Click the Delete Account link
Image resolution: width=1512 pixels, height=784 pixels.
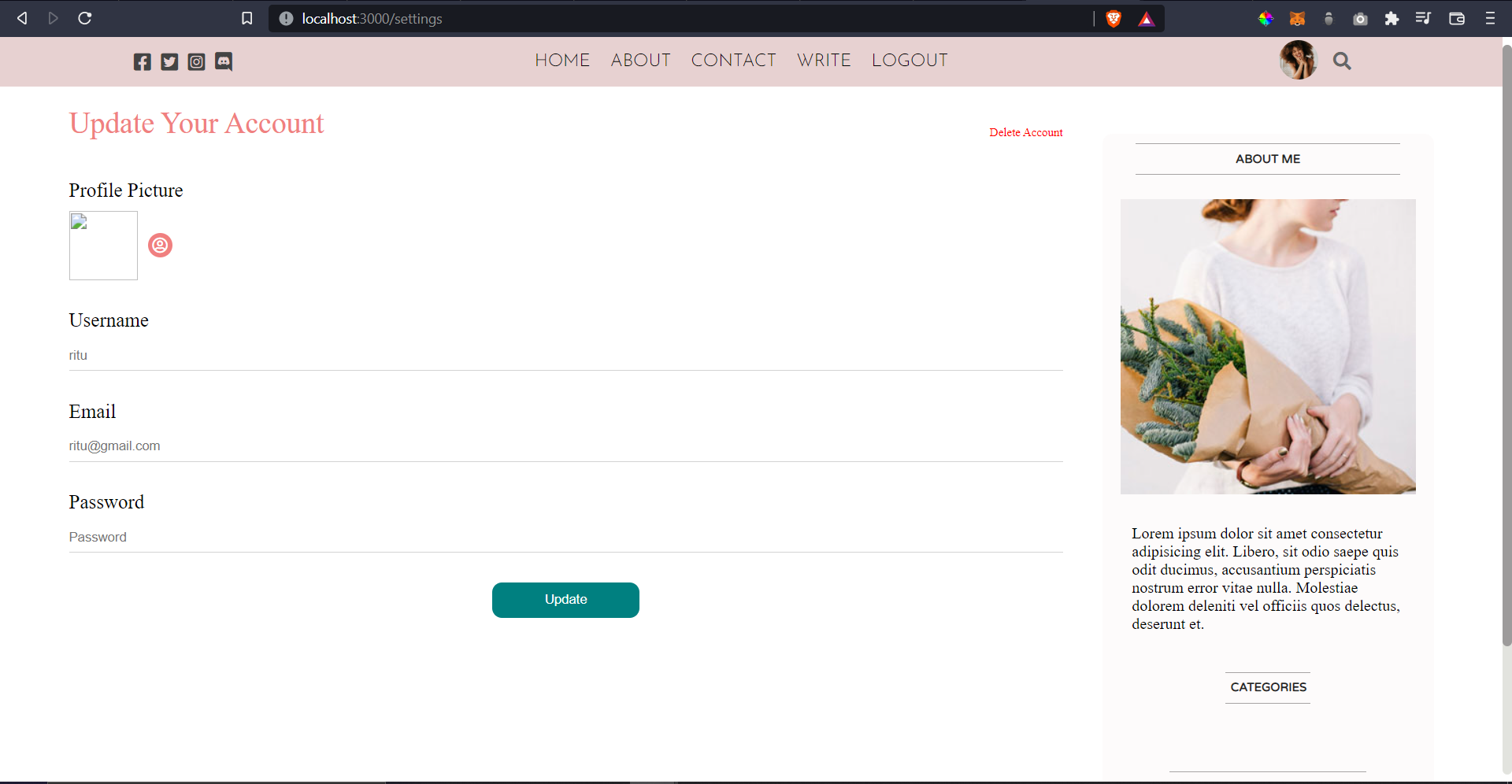tap(1026, 132)
